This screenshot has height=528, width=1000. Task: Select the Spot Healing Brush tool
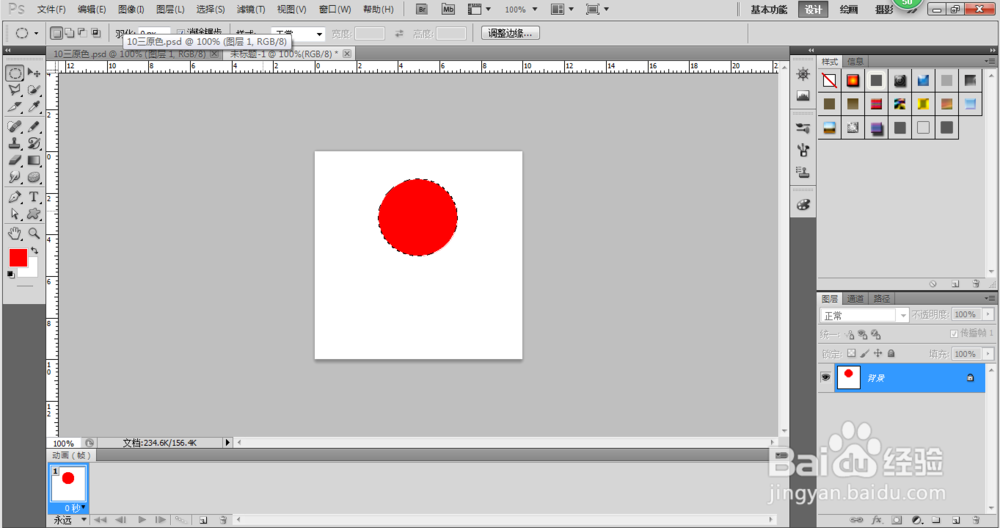15,126
